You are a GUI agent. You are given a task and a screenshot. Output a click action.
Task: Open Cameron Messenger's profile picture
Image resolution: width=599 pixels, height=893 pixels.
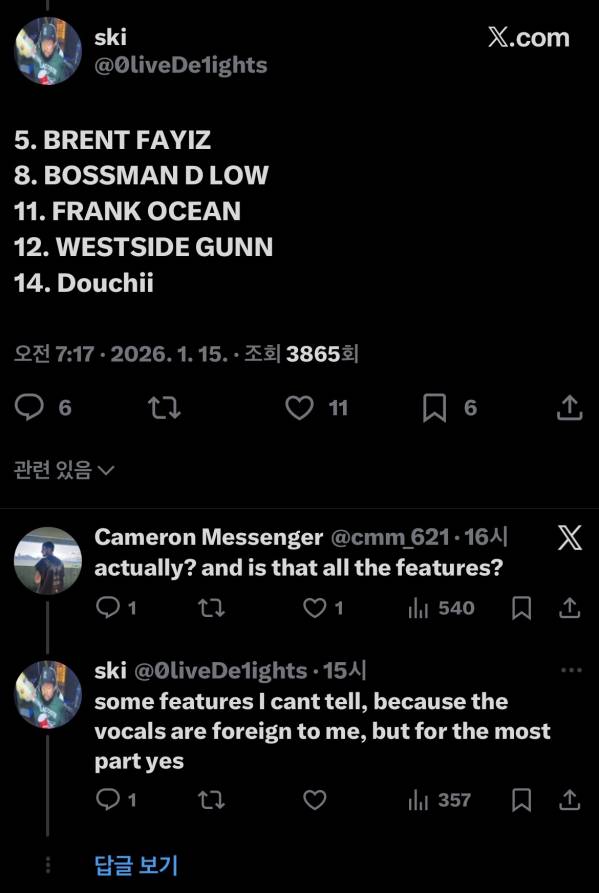point(48,560)
